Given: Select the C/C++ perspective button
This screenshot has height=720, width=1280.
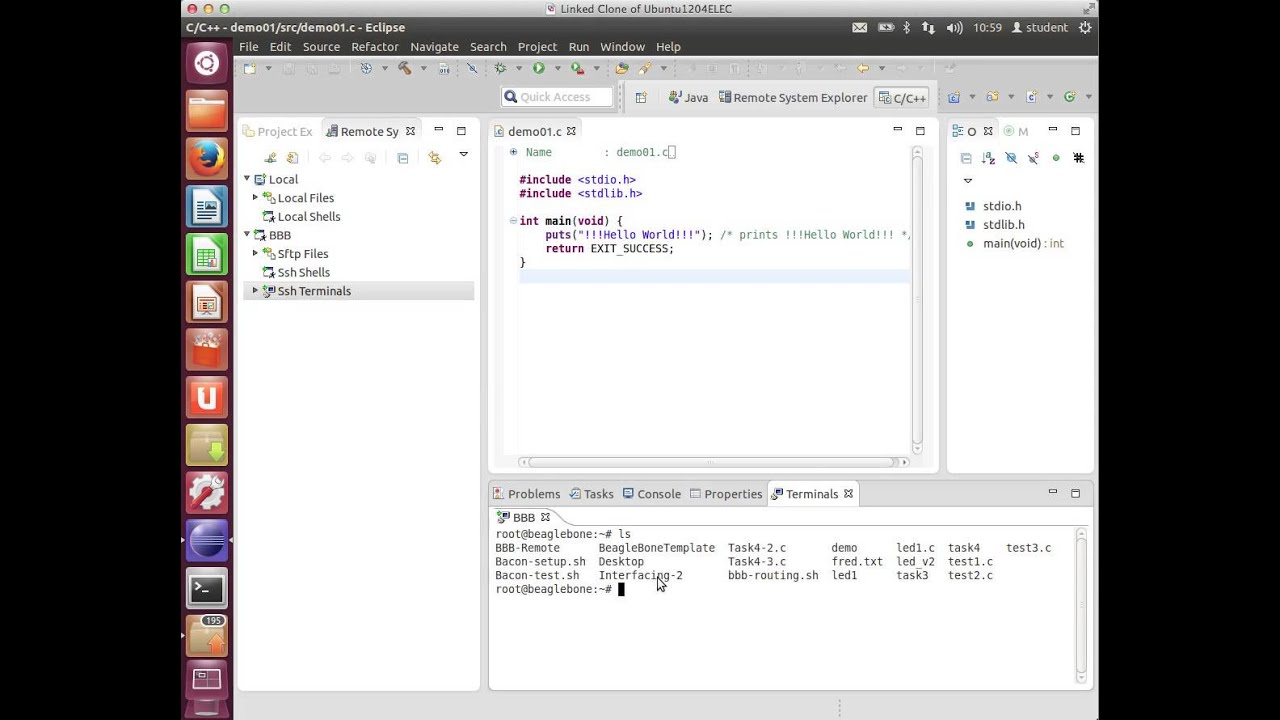Looking at the screenshot, I should coord(902,97).
